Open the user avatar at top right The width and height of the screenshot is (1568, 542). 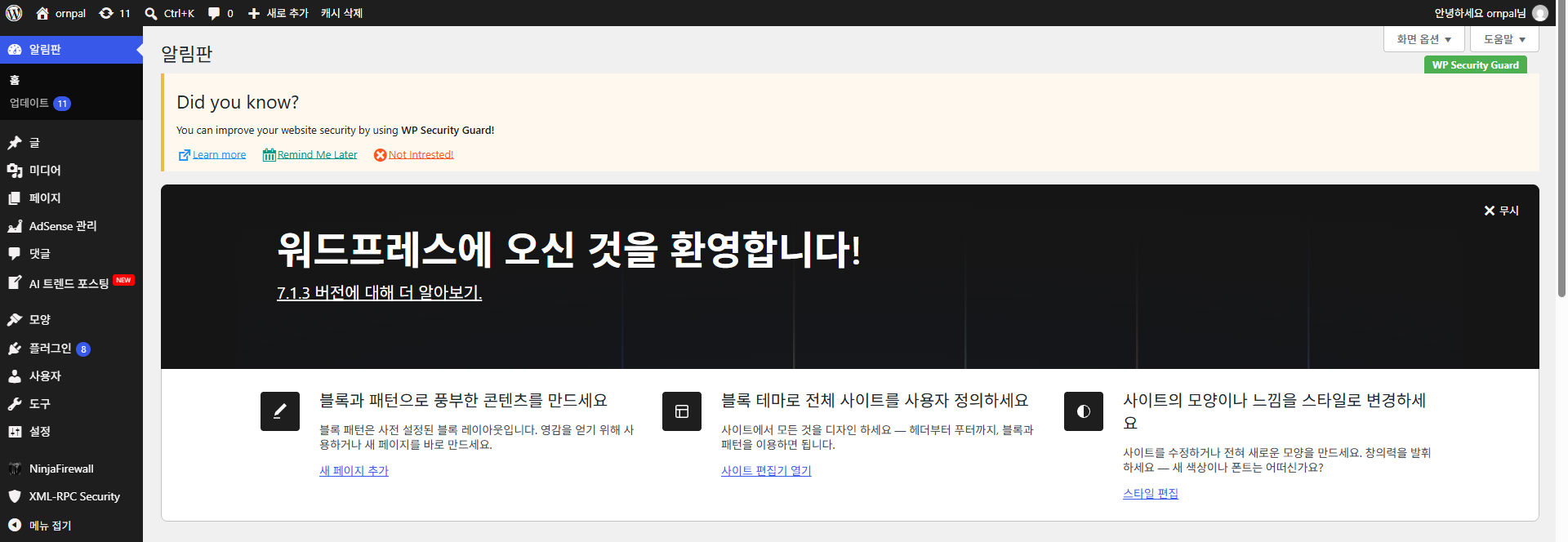point(1540,13)
